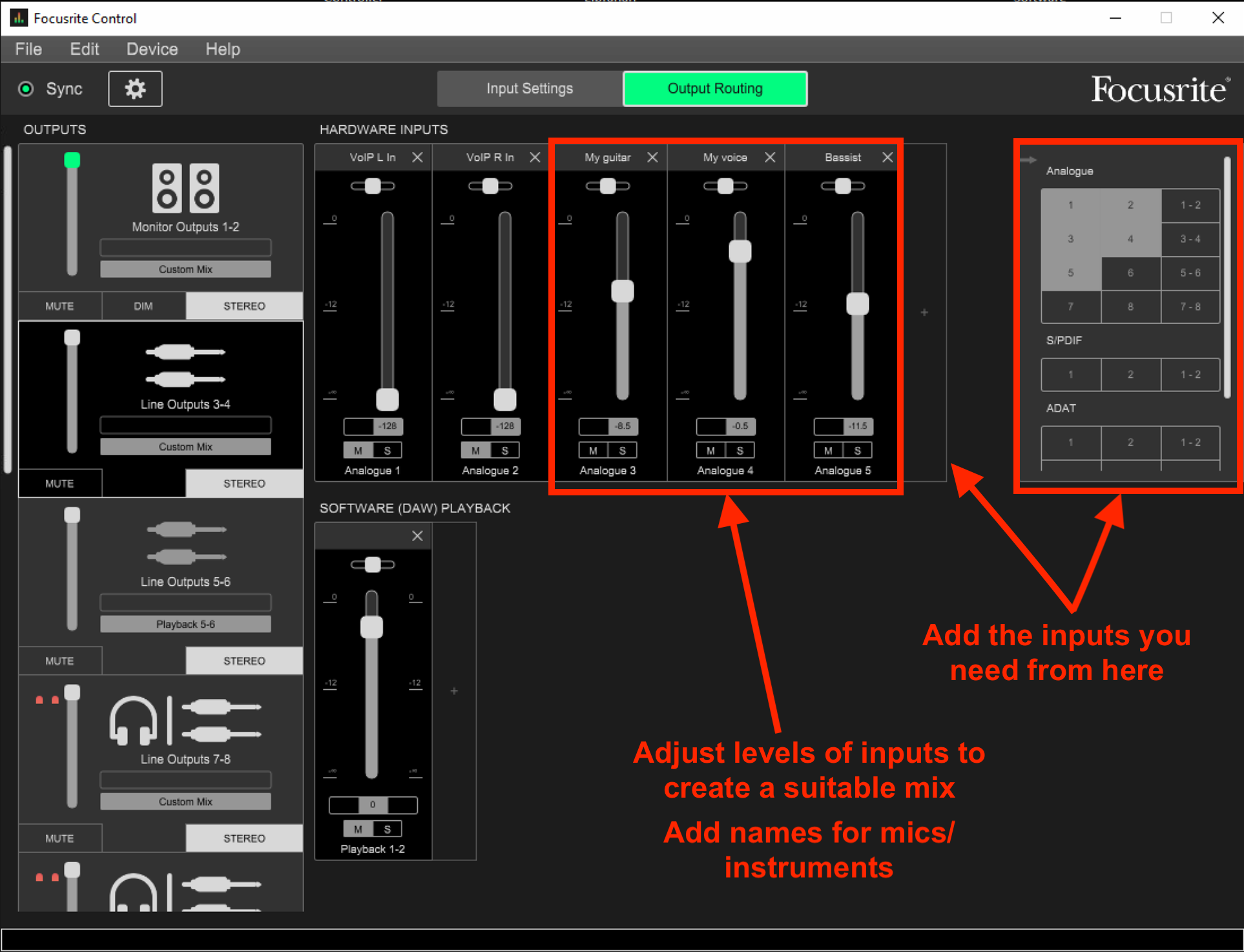
Task: Open Playback 5-6 source dropdown
Action: click(x=185, y=625)
